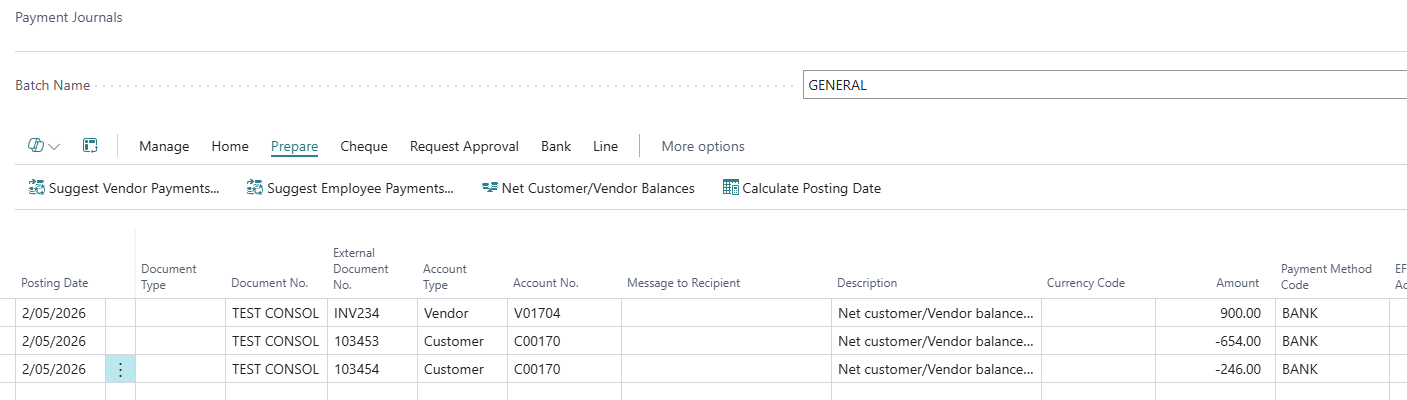Click the Suggest Employee Payments icon

point(255,188)
